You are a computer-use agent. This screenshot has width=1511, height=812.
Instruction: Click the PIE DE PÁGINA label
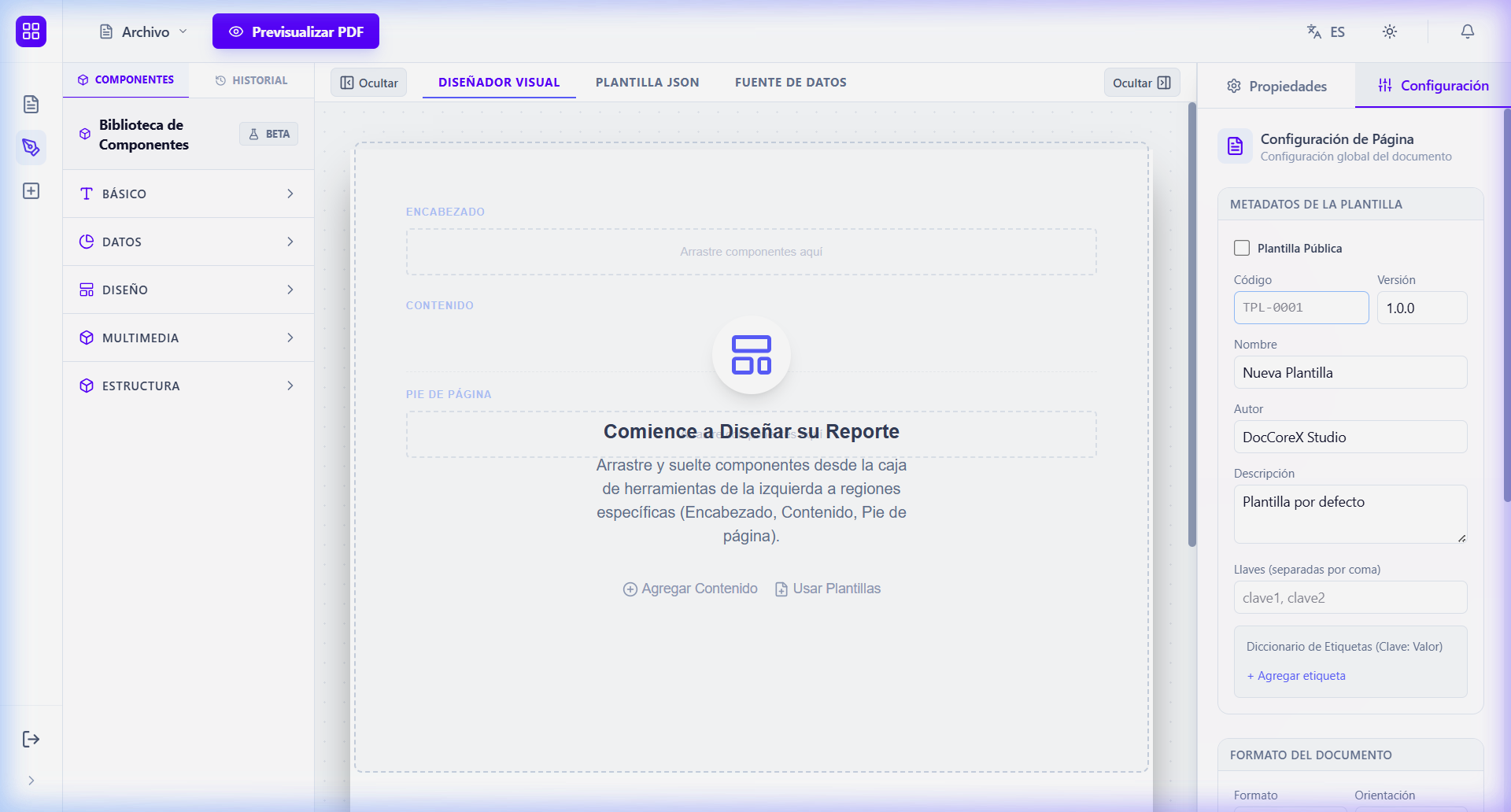(x=449, y=394)
